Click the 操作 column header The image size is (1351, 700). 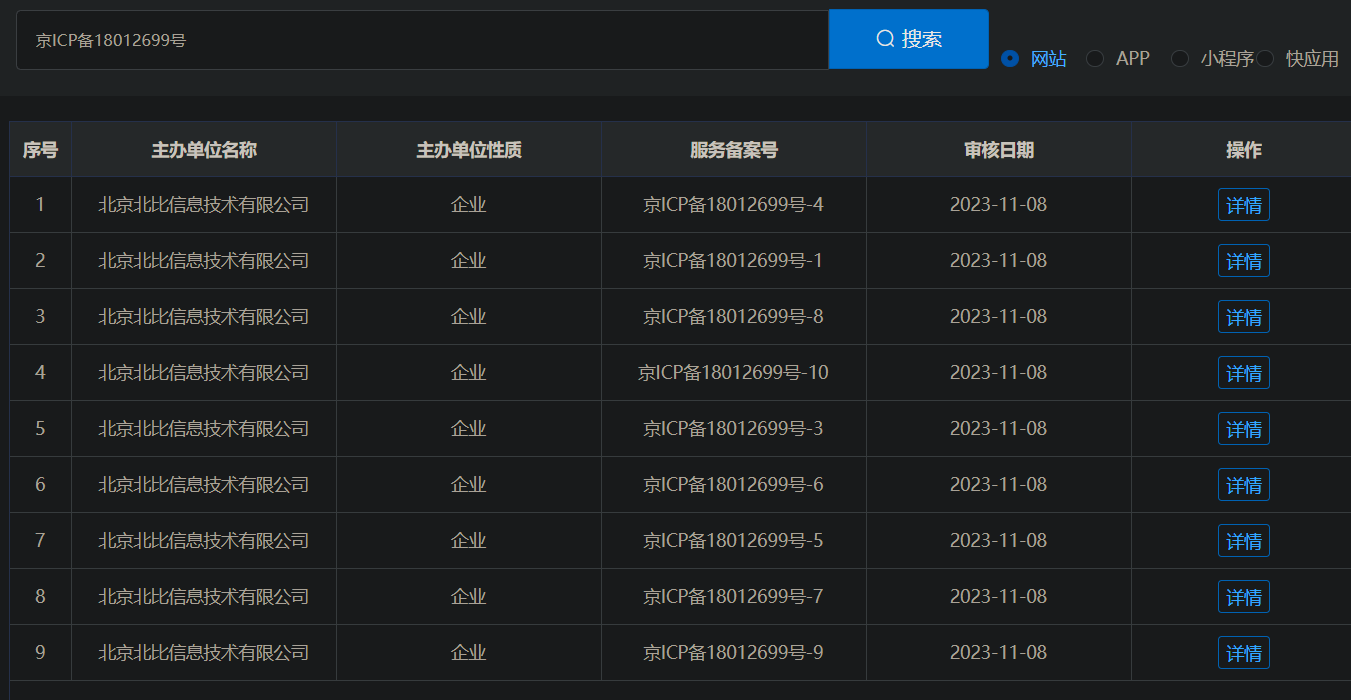coord(1243,150)
